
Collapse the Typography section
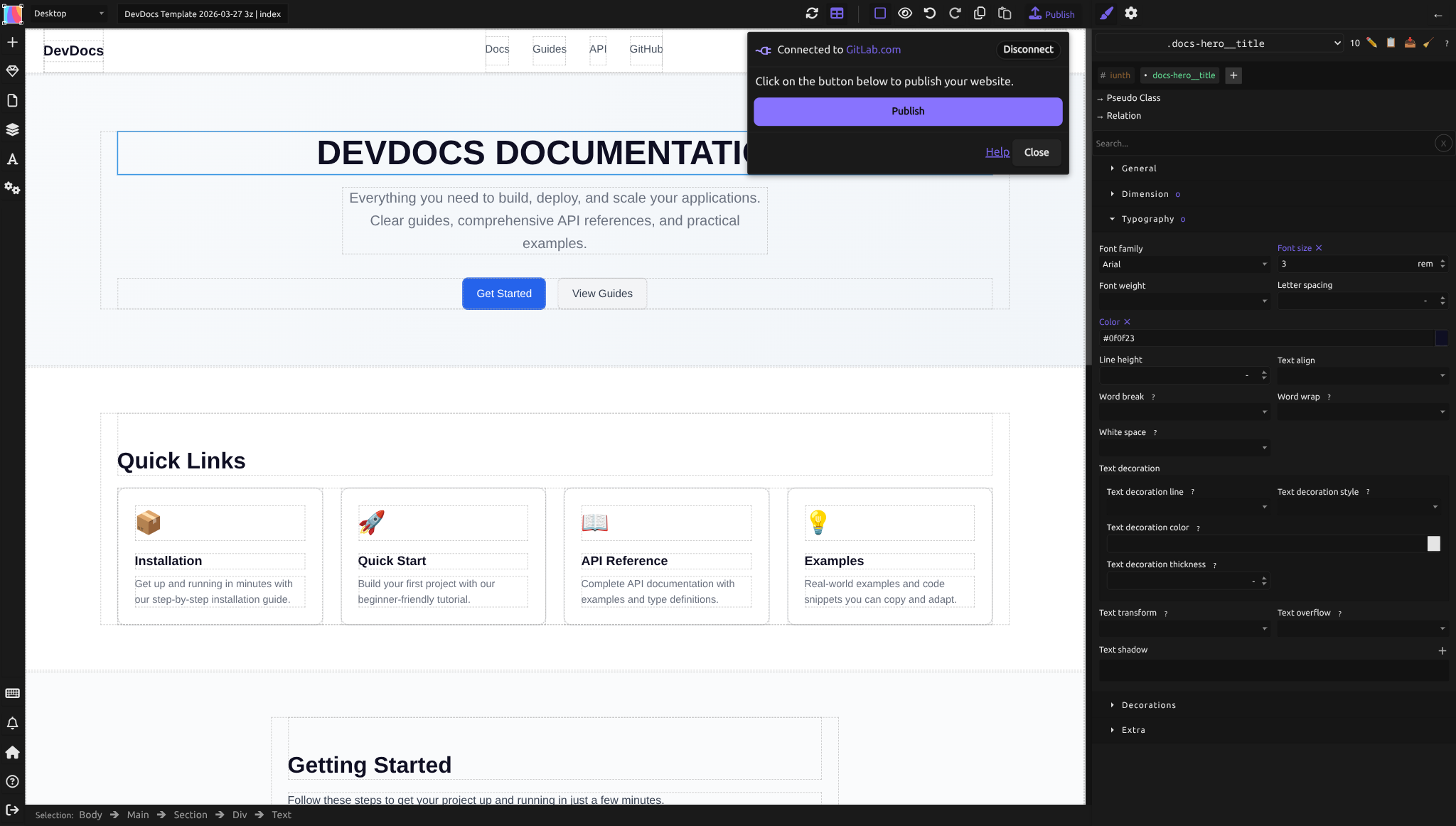click(x=1147, y=219)
